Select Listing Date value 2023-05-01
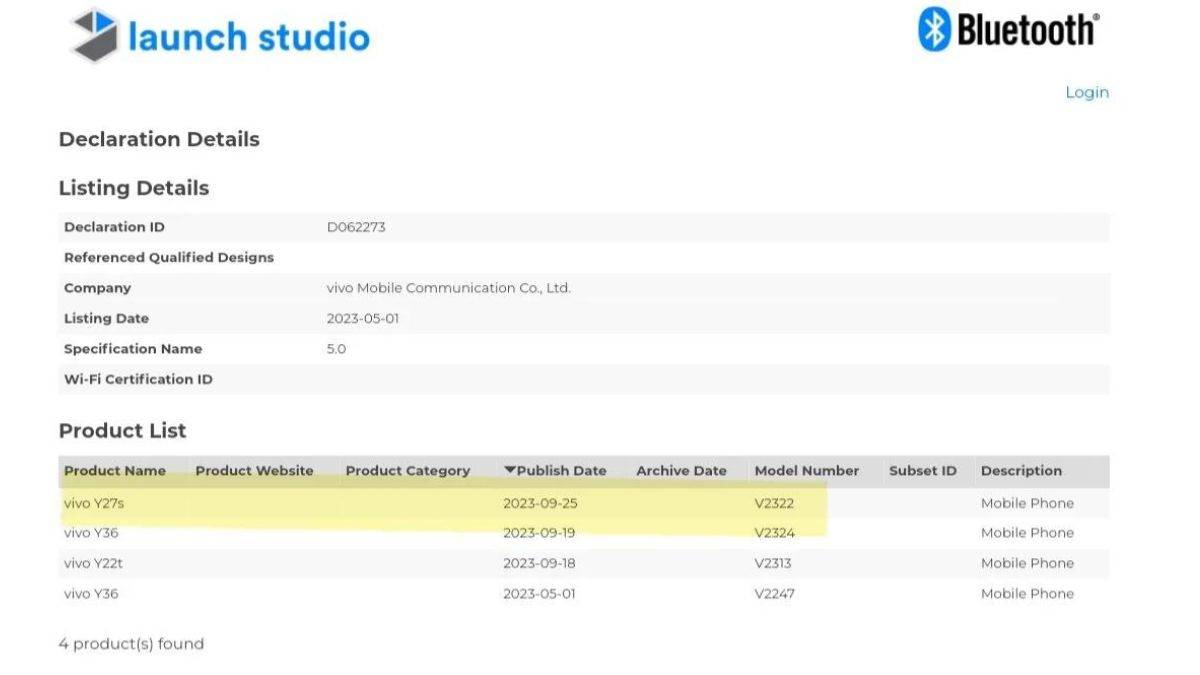Screen dimensions: 1200x675 tap(363, 318)
